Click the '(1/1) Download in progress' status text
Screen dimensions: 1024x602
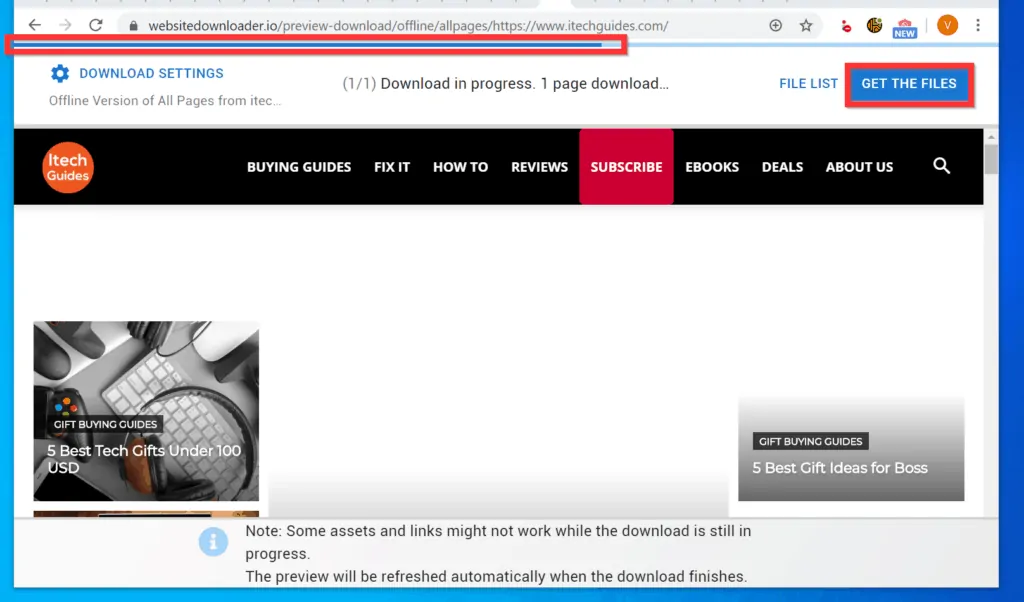(505, 84)
